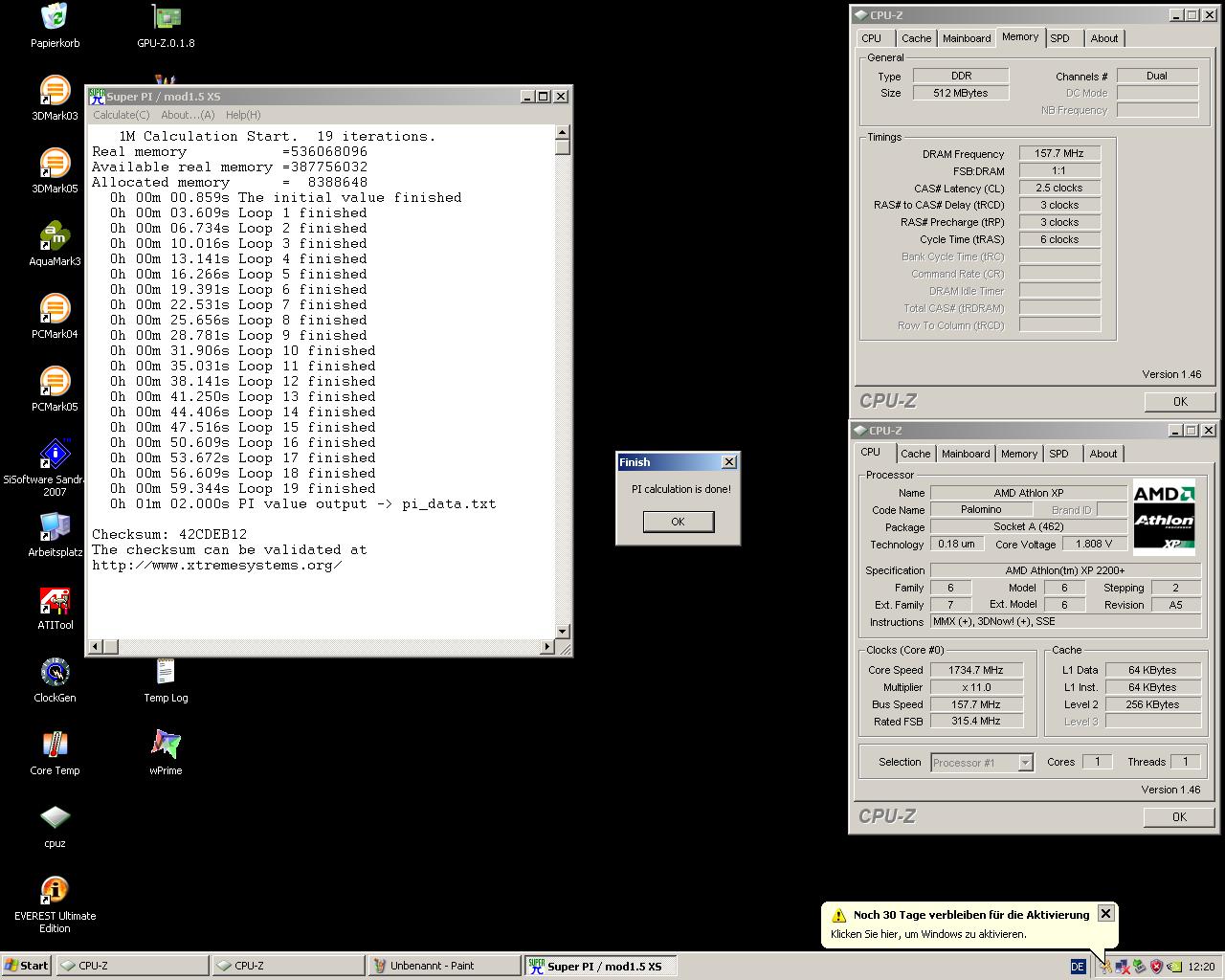Click the AMD Athlon XP logo image

coord(1164,518)
